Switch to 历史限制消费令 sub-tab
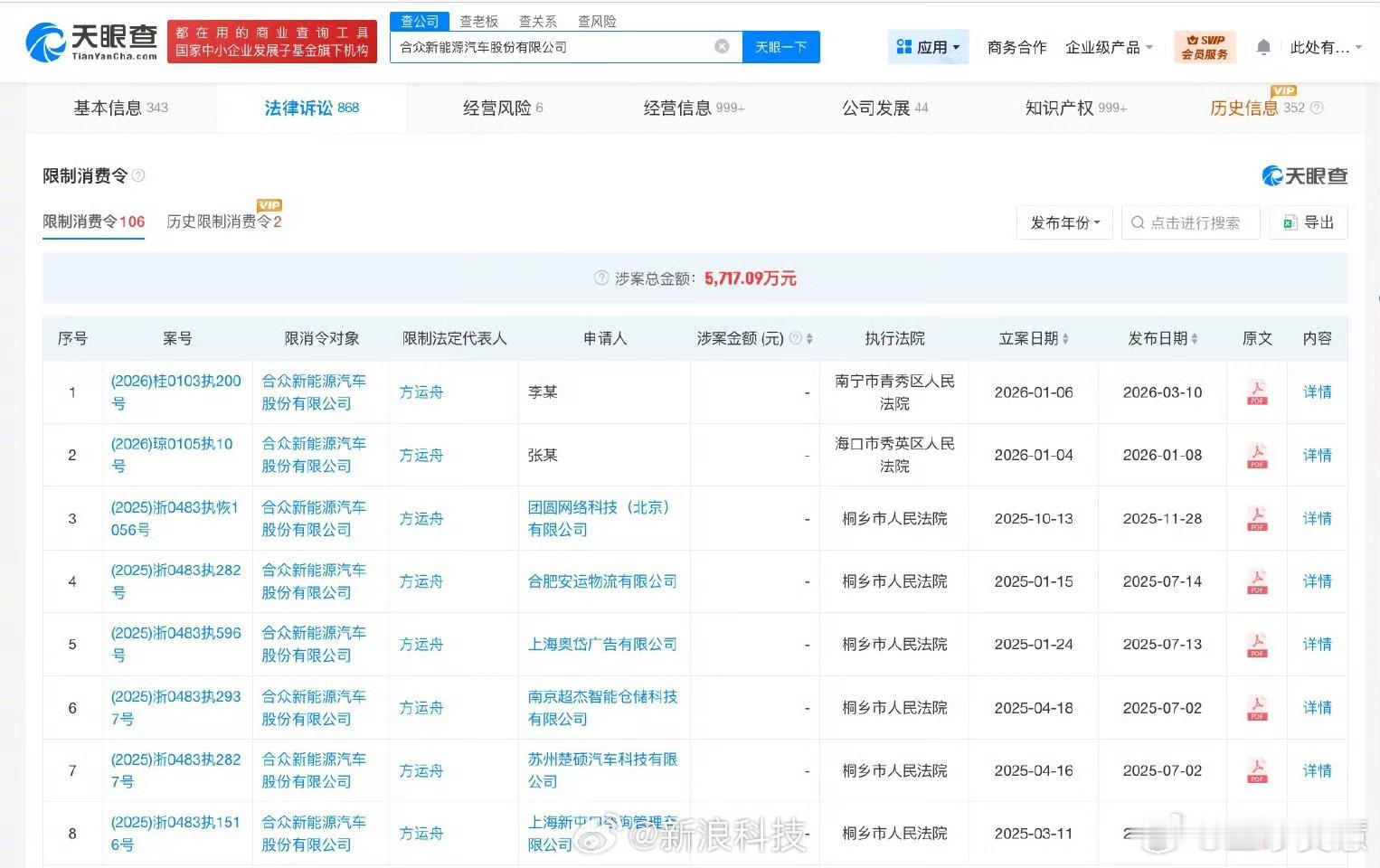The height and width of the screenshot is (868, 1380). [223, 222]
